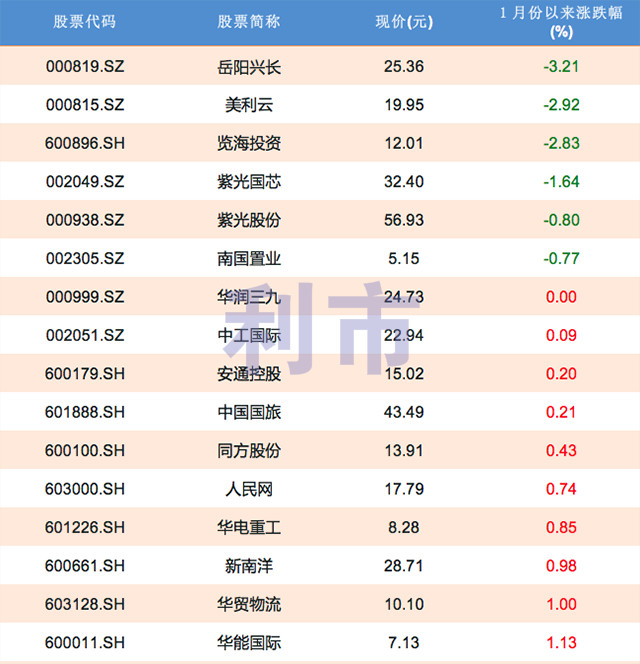Select price 17.79

click(404, 489)
